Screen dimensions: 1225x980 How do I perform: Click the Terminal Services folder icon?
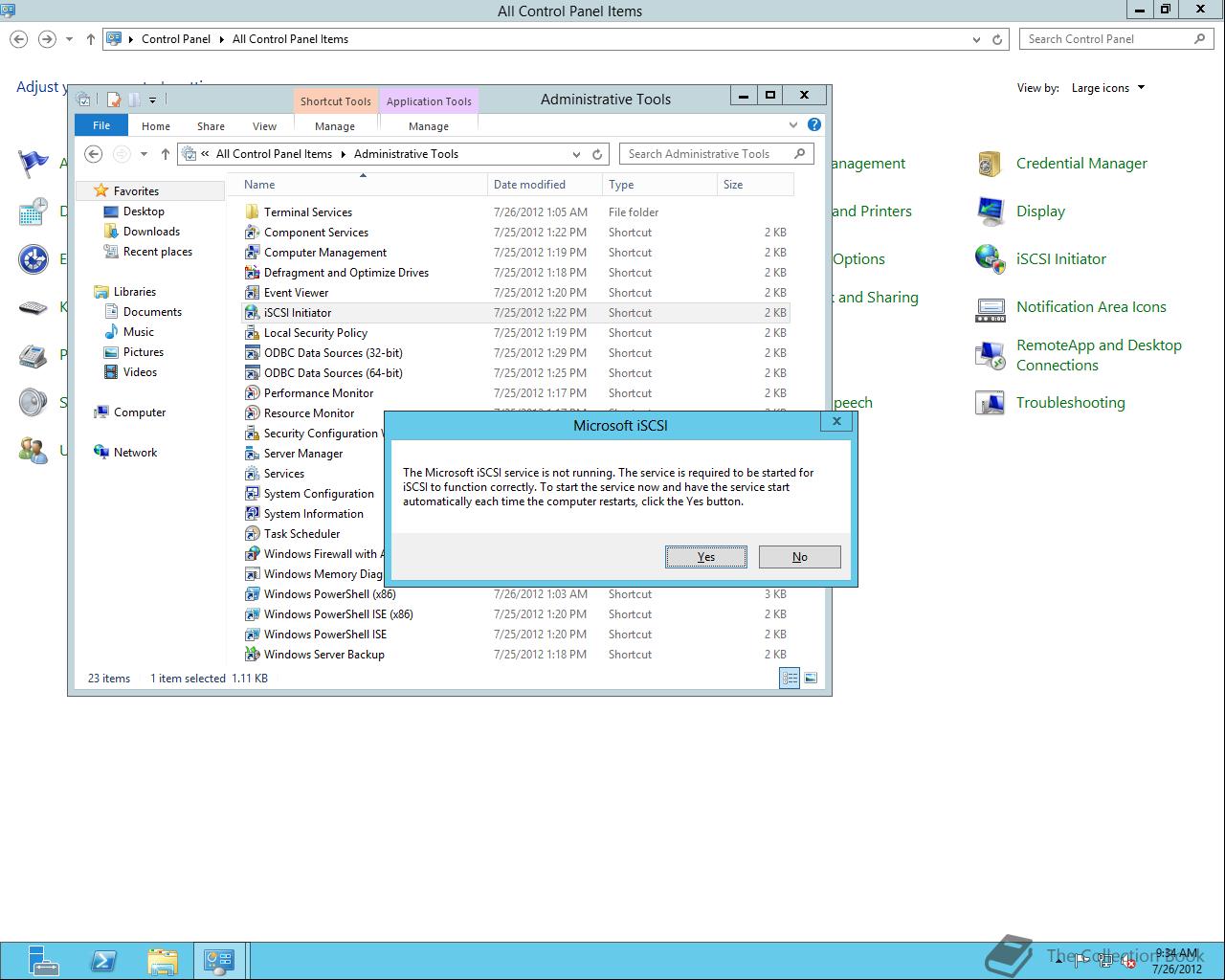(x=252, y=212)
